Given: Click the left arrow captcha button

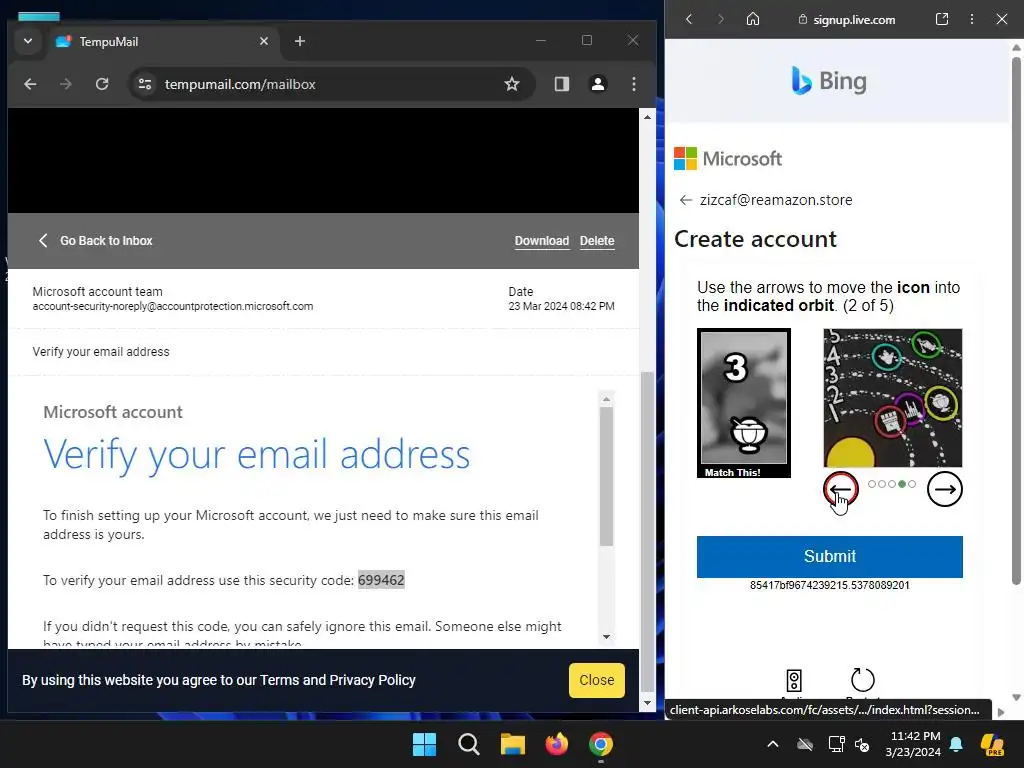Looking at the screenshot, I should tap(840, 489).
